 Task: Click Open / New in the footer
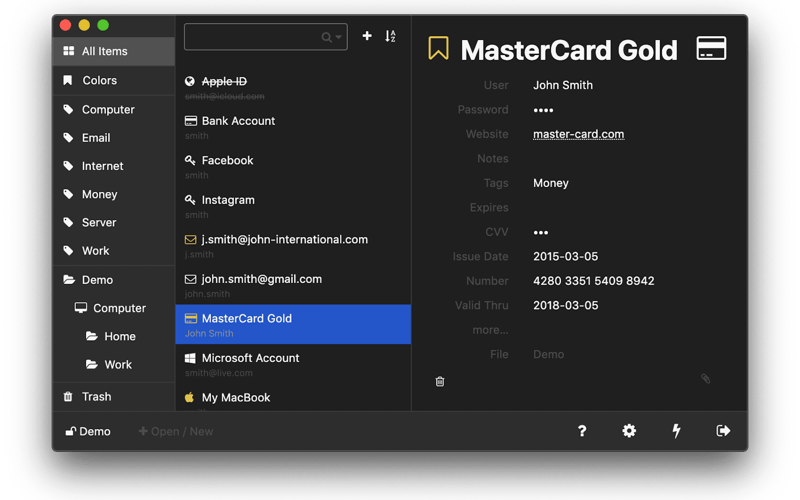176,432
